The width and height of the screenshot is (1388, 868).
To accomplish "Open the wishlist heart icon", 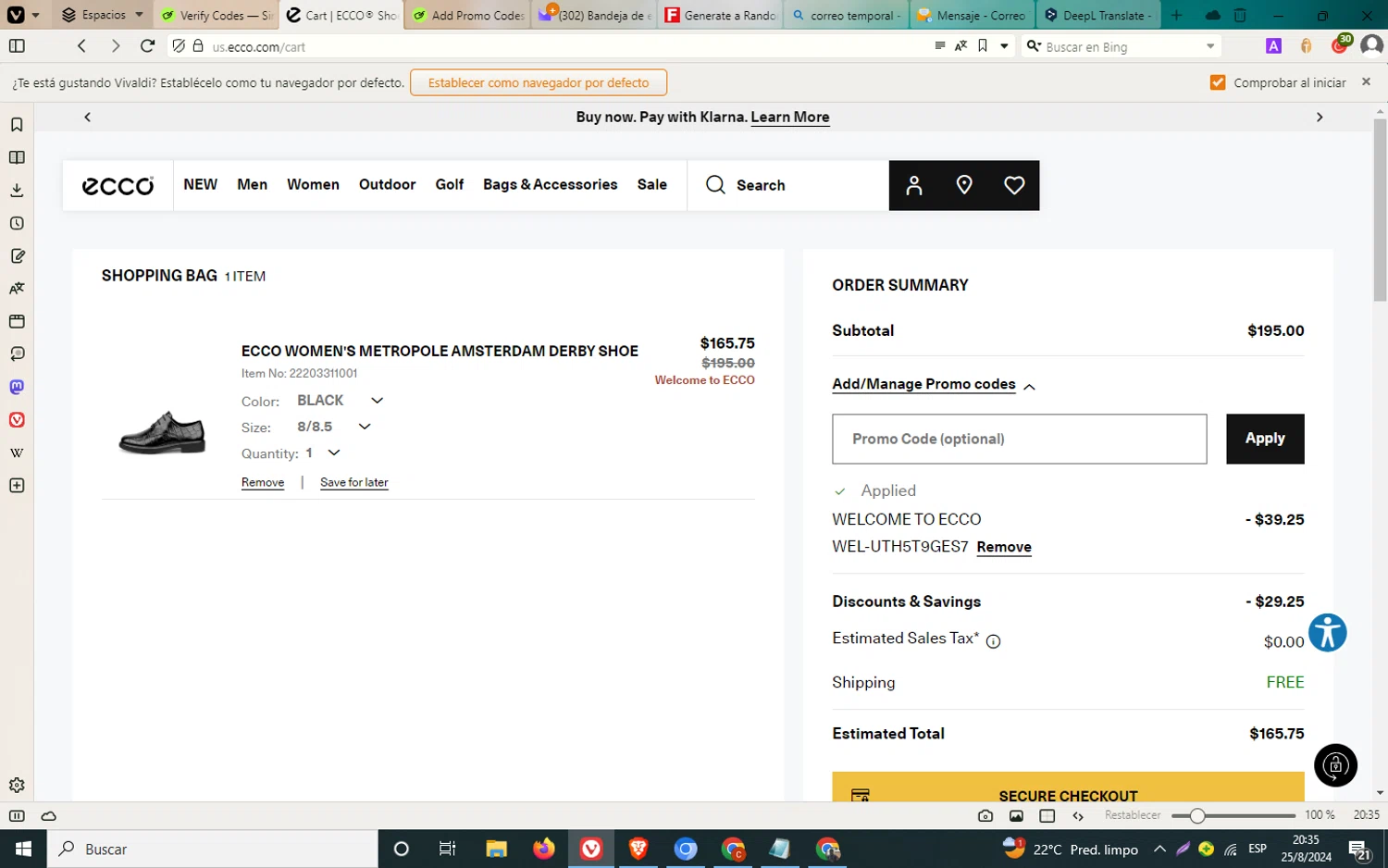I will [x=1014, y=185].
